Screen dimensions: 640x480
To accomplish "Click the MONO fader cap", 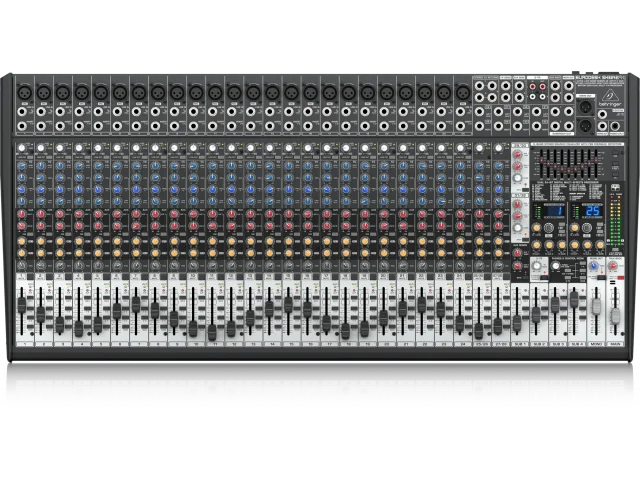I will (596, 306).
